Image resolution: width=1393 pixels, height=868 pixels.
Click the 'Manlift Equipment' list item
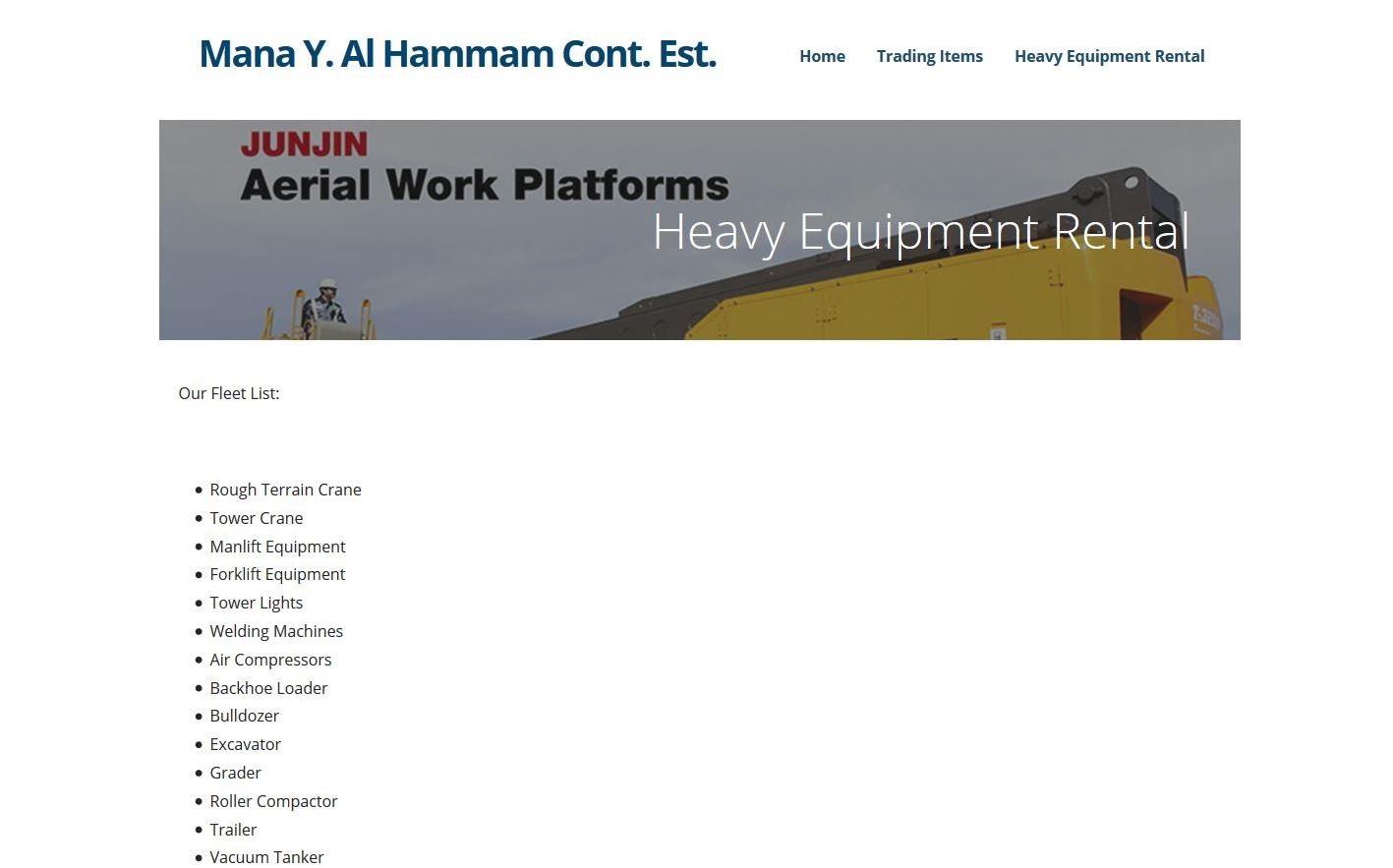(277, 547)
